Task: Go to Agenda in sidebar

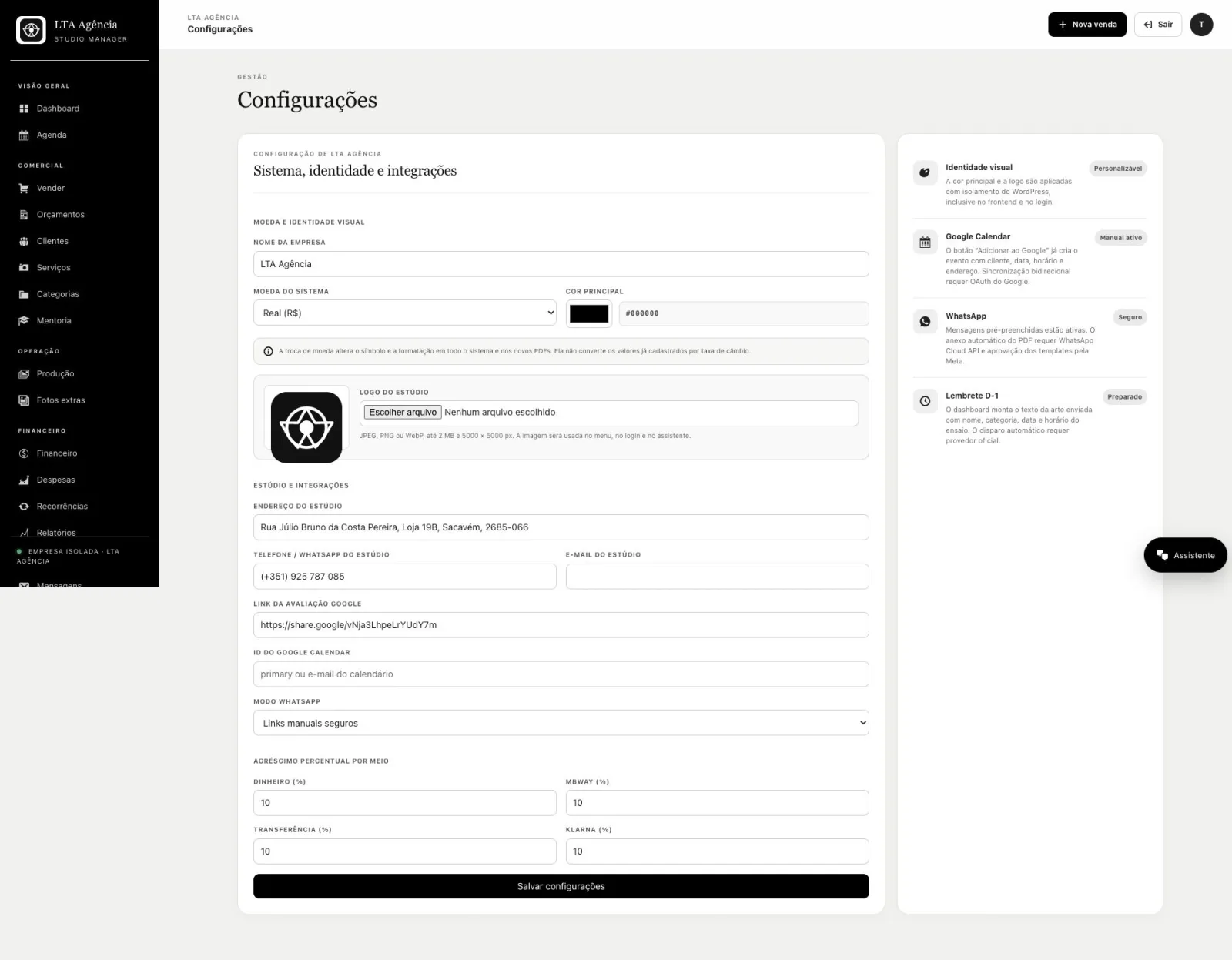Action: pyautogui.click(x=79, y=135)
